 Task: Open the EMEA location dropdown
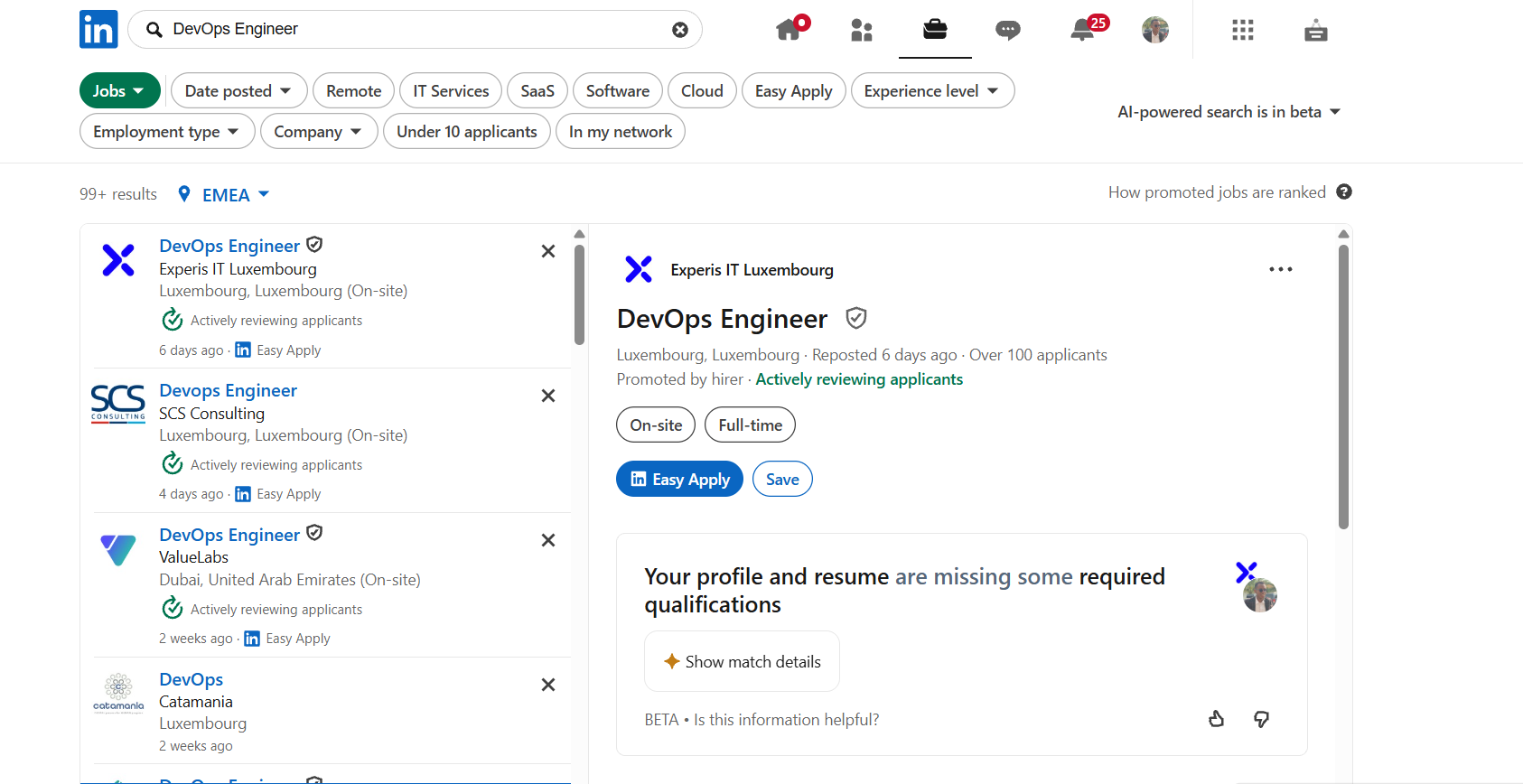(x=236, y=194)
